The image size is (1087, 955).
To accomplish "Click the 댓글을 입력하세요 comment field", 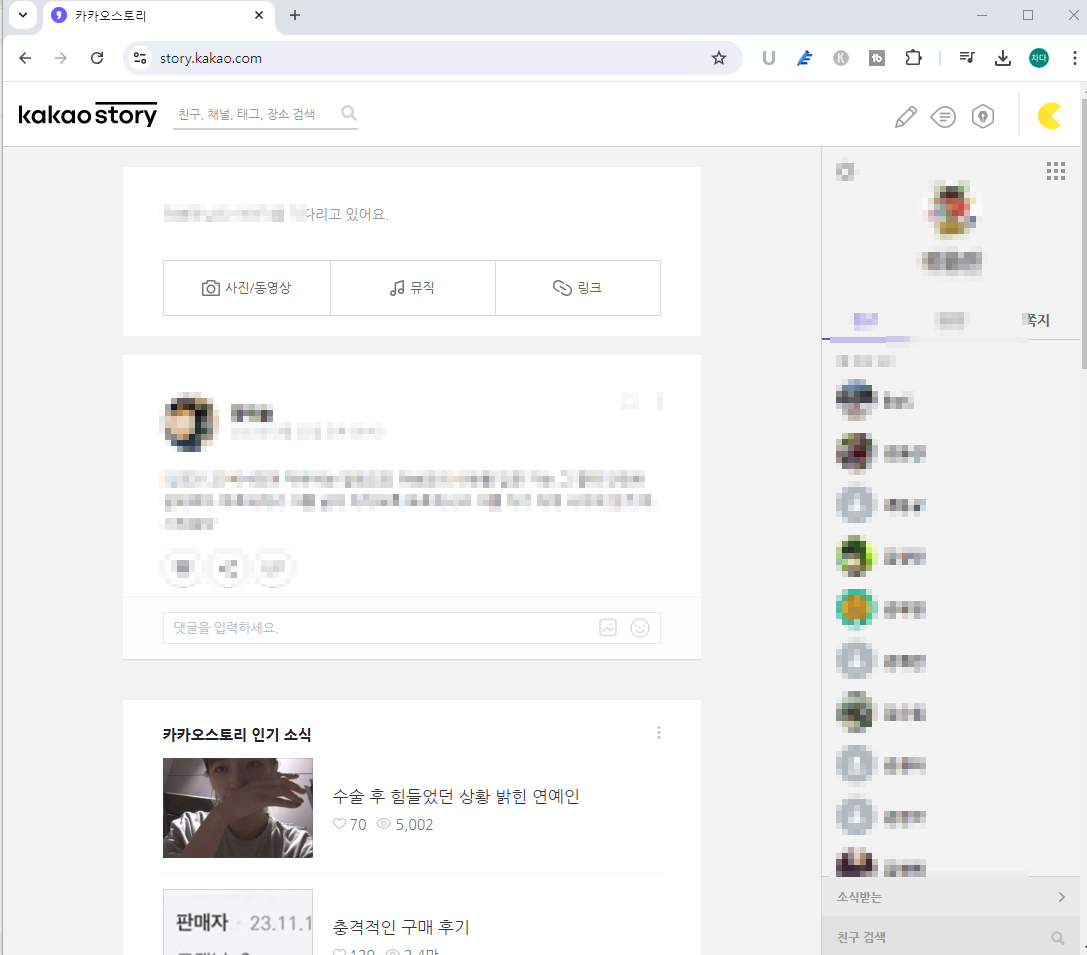I will point(380,627).
